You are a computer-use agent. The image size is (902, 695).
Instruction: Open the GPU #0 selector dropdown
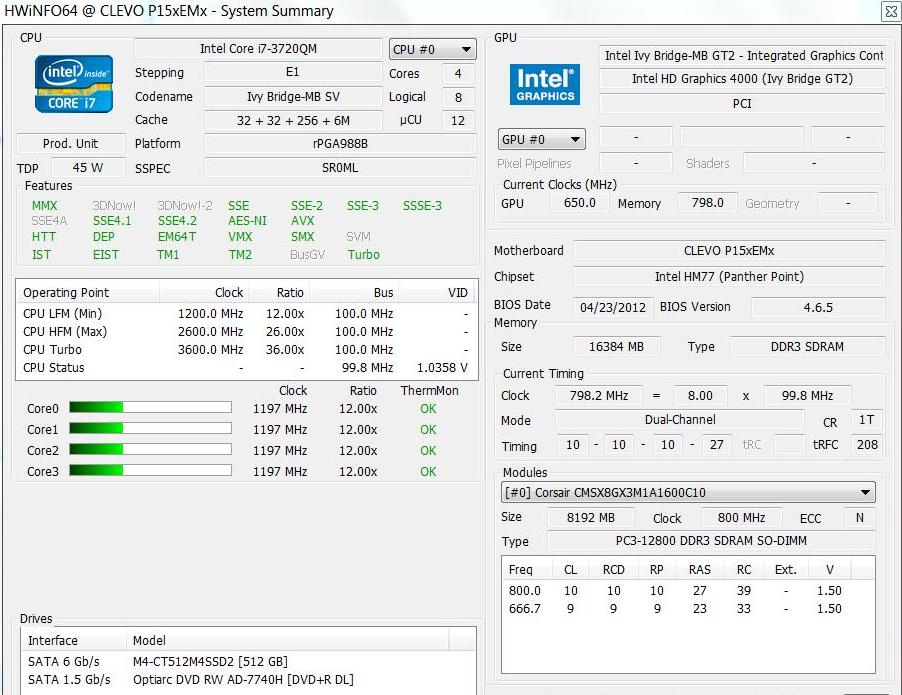coord(541,139)
